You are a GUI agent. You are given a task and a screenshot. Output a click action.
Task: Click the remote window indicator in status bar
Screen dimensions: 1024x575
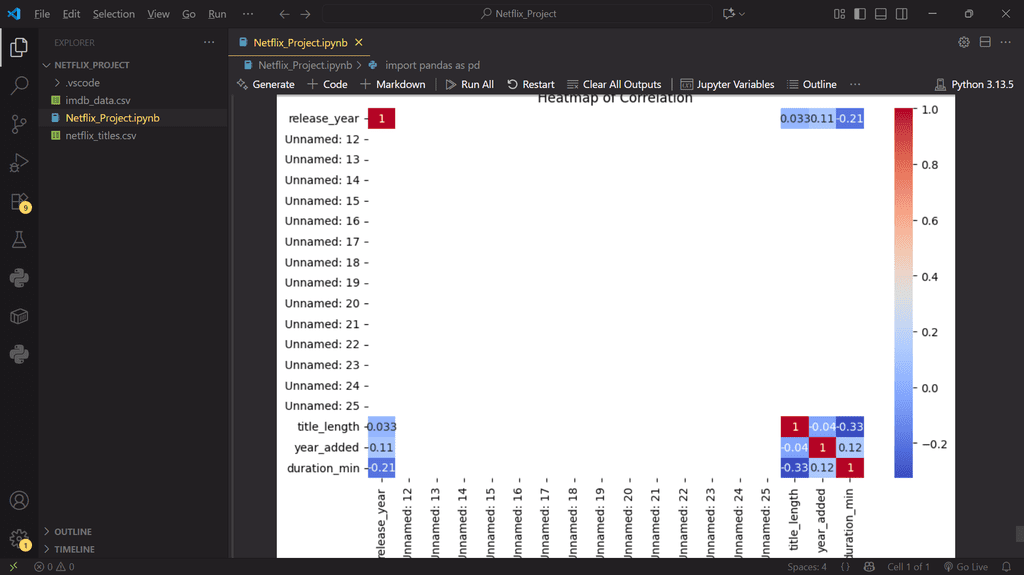point(13,567)
